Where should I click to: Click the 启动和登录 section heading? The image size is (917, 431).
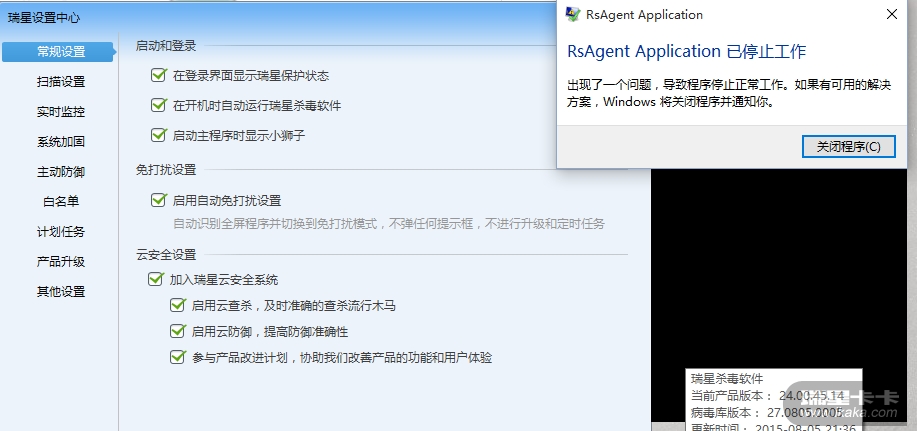click(x=166, y=45)
